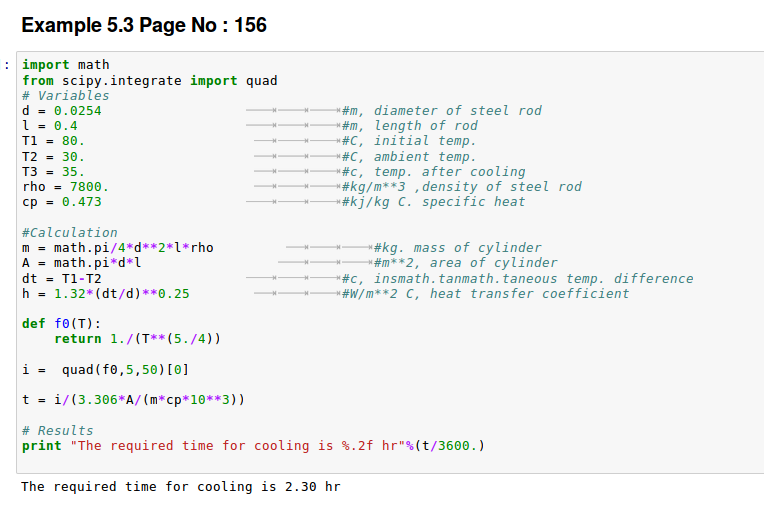This screenshot has height=509, width=764.
Task: Click the 't = i/(3.306*A/(m*cp*10**3))' line
Action: click(133, 400)
